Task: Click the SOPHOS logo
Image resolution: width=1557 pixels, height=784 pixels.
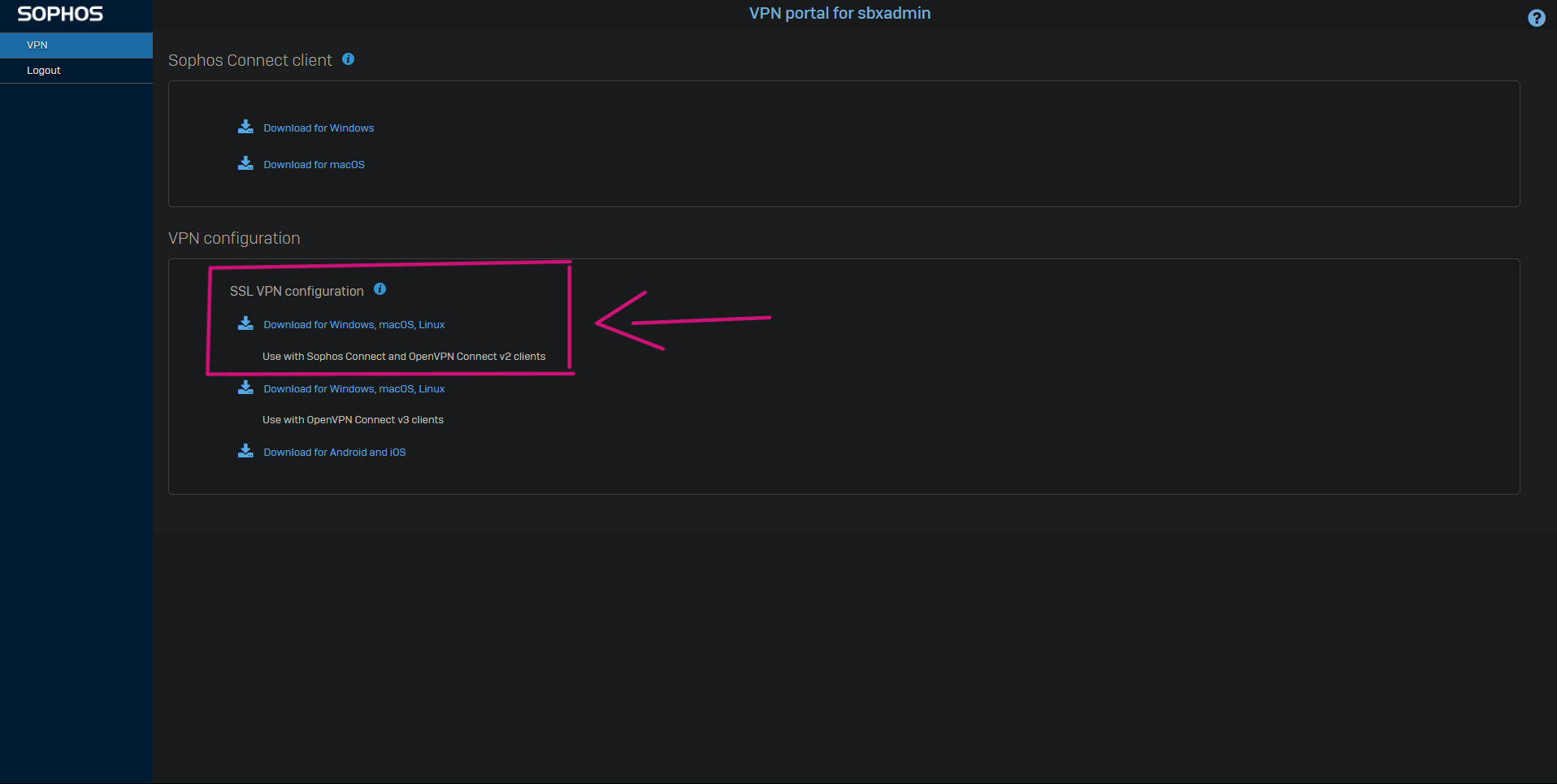Action: (x=60, y=15)
